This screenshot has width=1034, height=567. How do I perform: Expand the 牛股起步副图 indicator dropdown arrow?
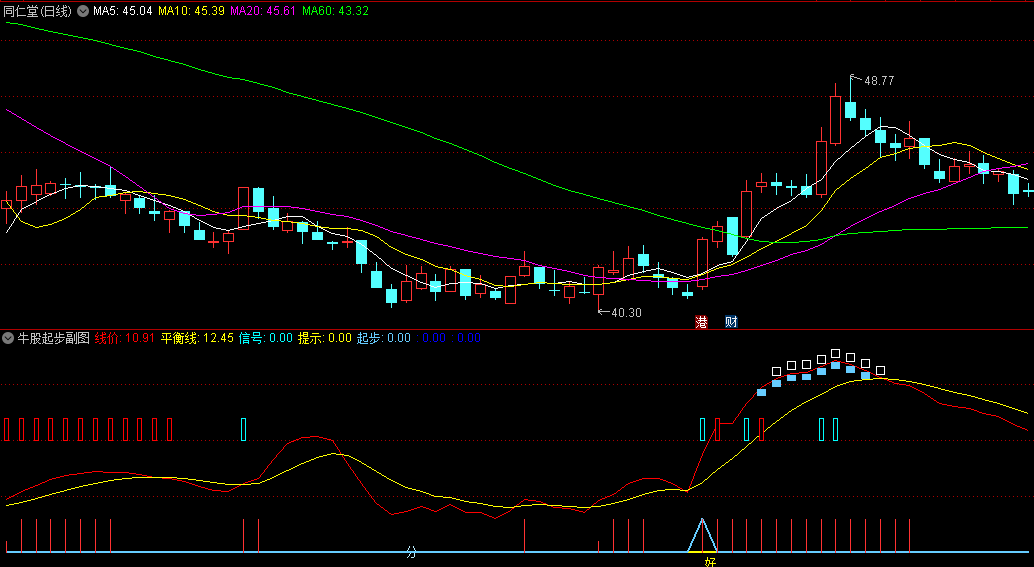(8, 338)
